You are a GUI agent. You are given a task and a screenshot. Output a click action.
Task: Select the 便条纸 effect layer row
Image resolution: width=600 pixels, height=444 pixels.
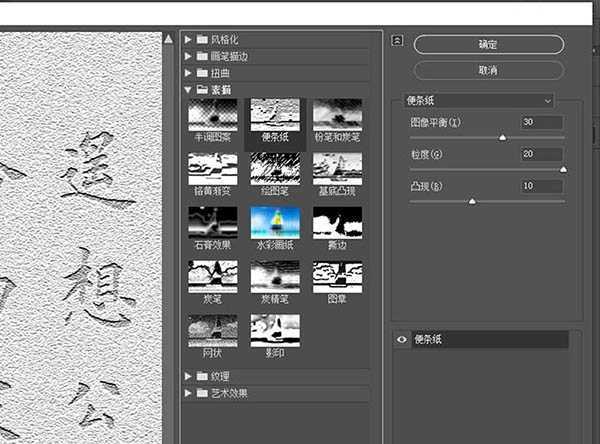[488, 340]
